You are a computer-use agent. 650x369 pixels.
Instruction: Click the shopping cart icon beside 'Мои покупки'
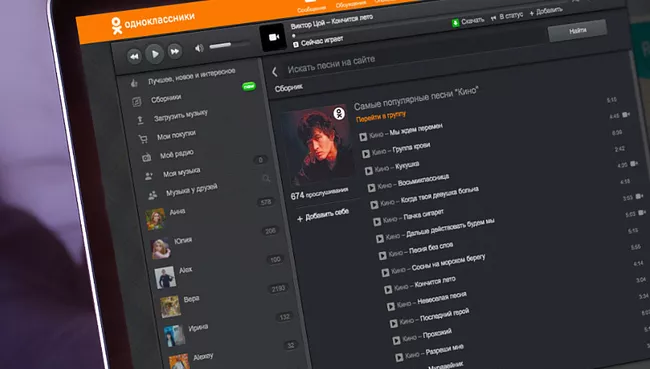[143, 139]
